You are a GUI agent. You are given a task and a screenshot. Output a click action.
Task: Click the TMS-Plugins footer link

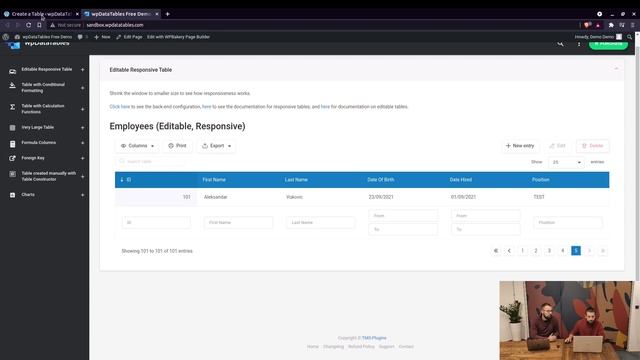(374, 338)
